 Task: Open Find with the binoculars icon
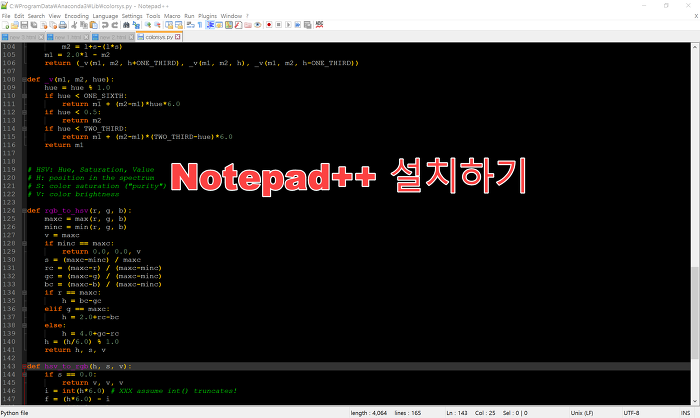pos(126,25)
